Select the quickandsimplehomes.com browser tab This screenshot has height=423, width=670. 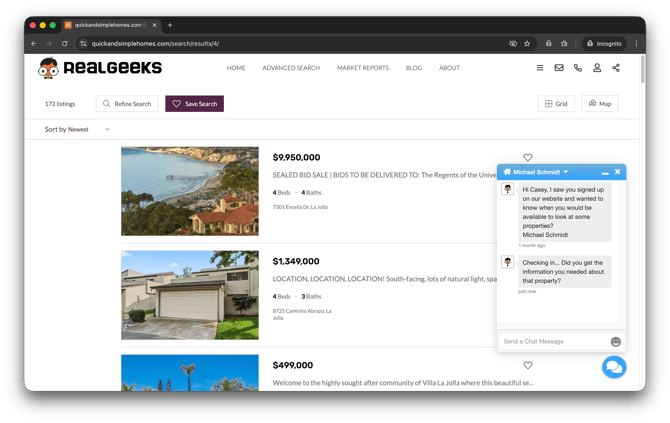coord(111,25)
